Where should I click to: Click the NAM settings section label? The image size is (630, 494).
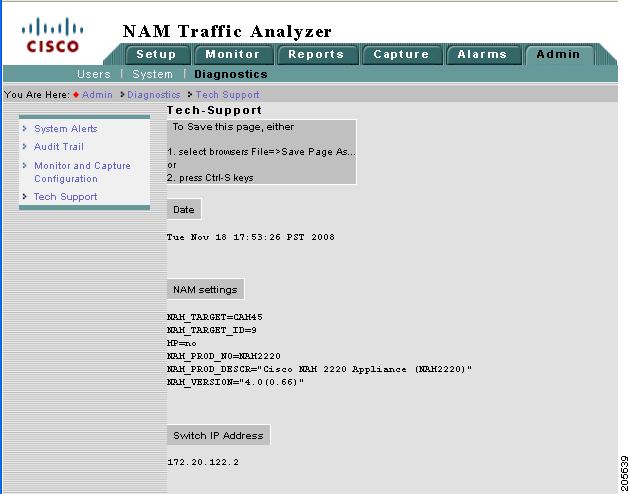click(205, 289)
